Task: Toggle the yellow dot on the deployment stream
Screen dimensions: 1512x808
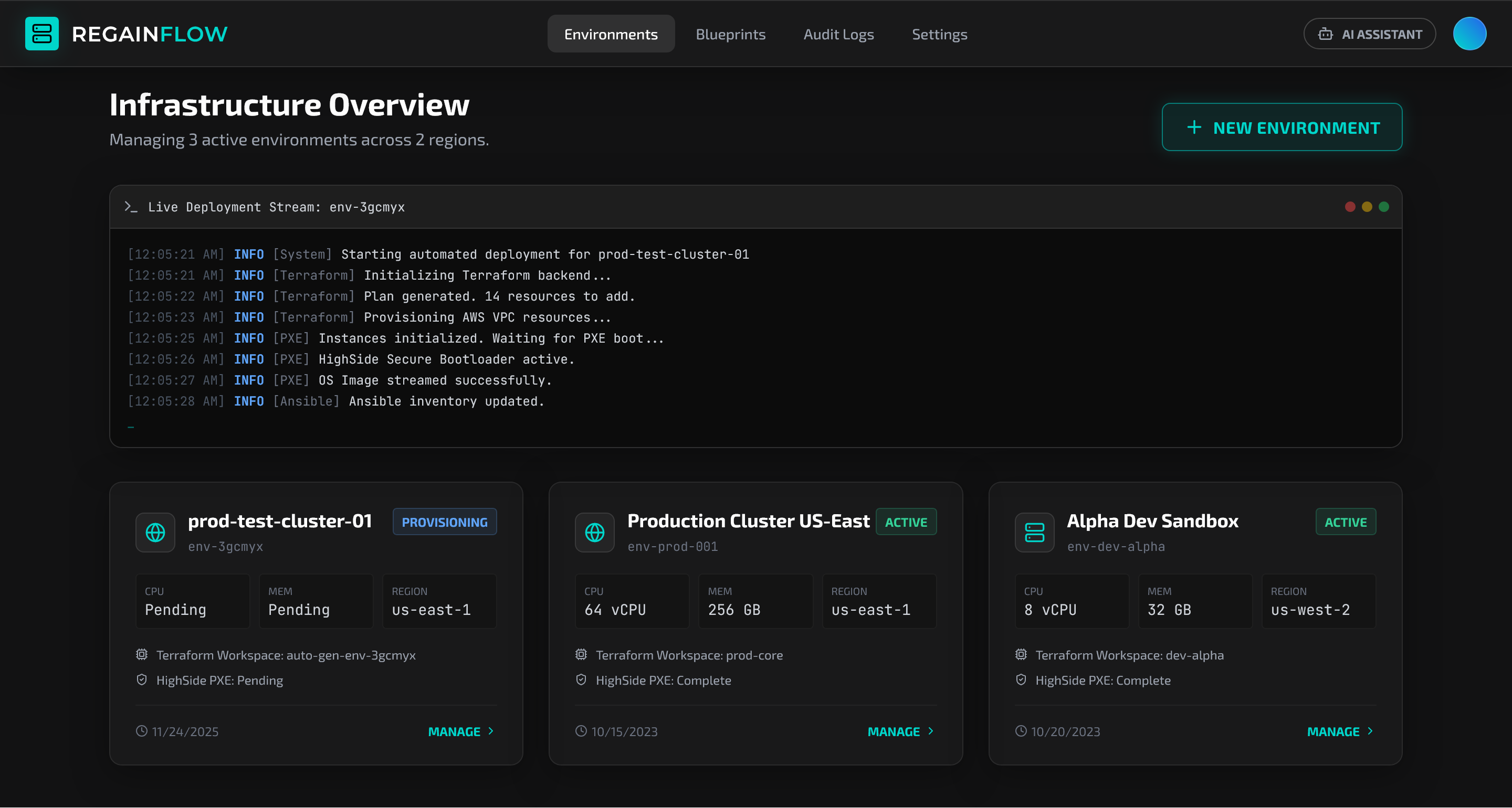Action: [1367, 207]
